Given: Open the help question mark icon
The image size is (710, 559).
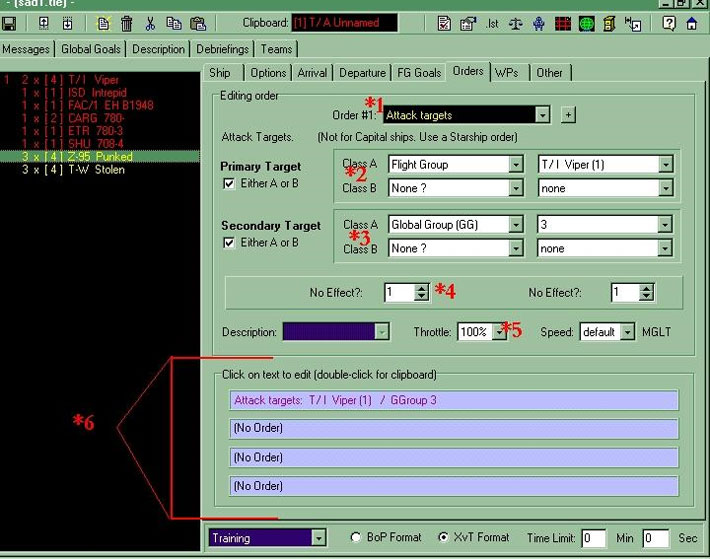Looking at the screenshot, I should (x=669, y=23).
